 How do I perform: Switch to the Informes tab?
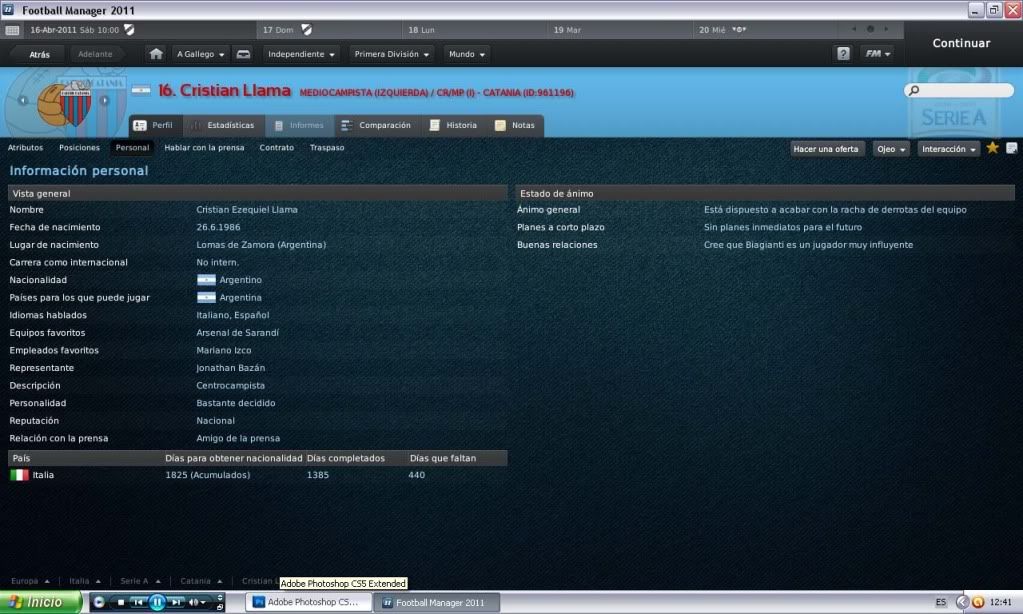pos(299,125)
